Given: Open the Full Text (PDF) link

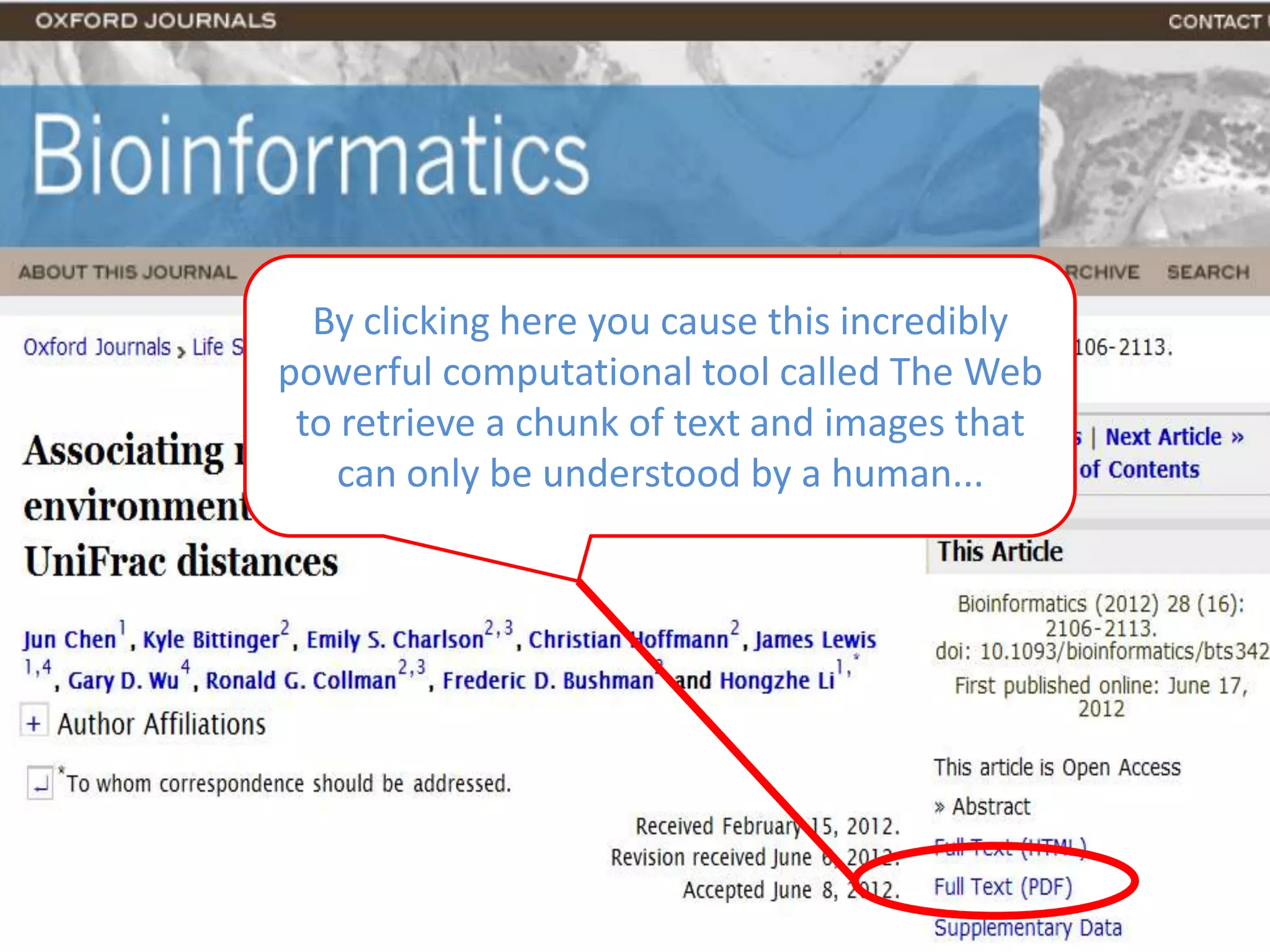Looking at the screenshot, I should click(x=1003, y=887).
